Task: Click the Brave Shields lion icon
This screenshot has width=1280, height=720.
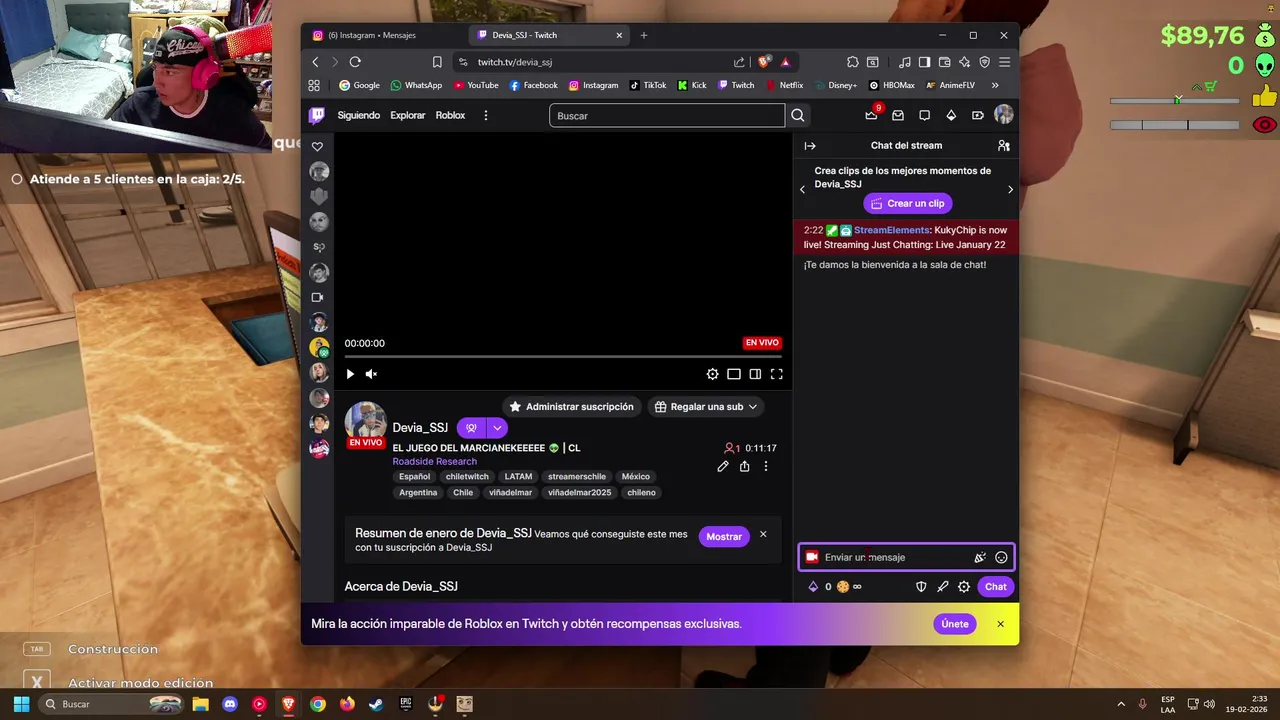Action: coord(764,62)
